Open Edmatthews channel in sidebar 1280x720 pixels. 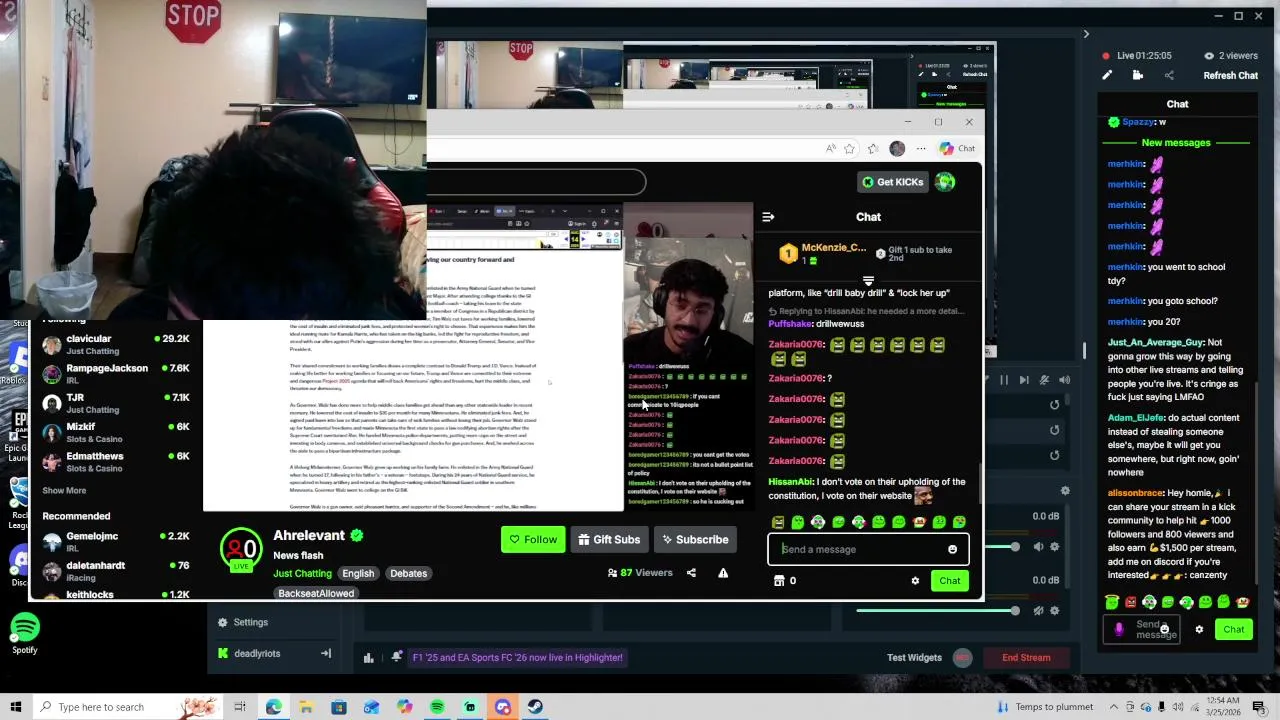(116, 461)
